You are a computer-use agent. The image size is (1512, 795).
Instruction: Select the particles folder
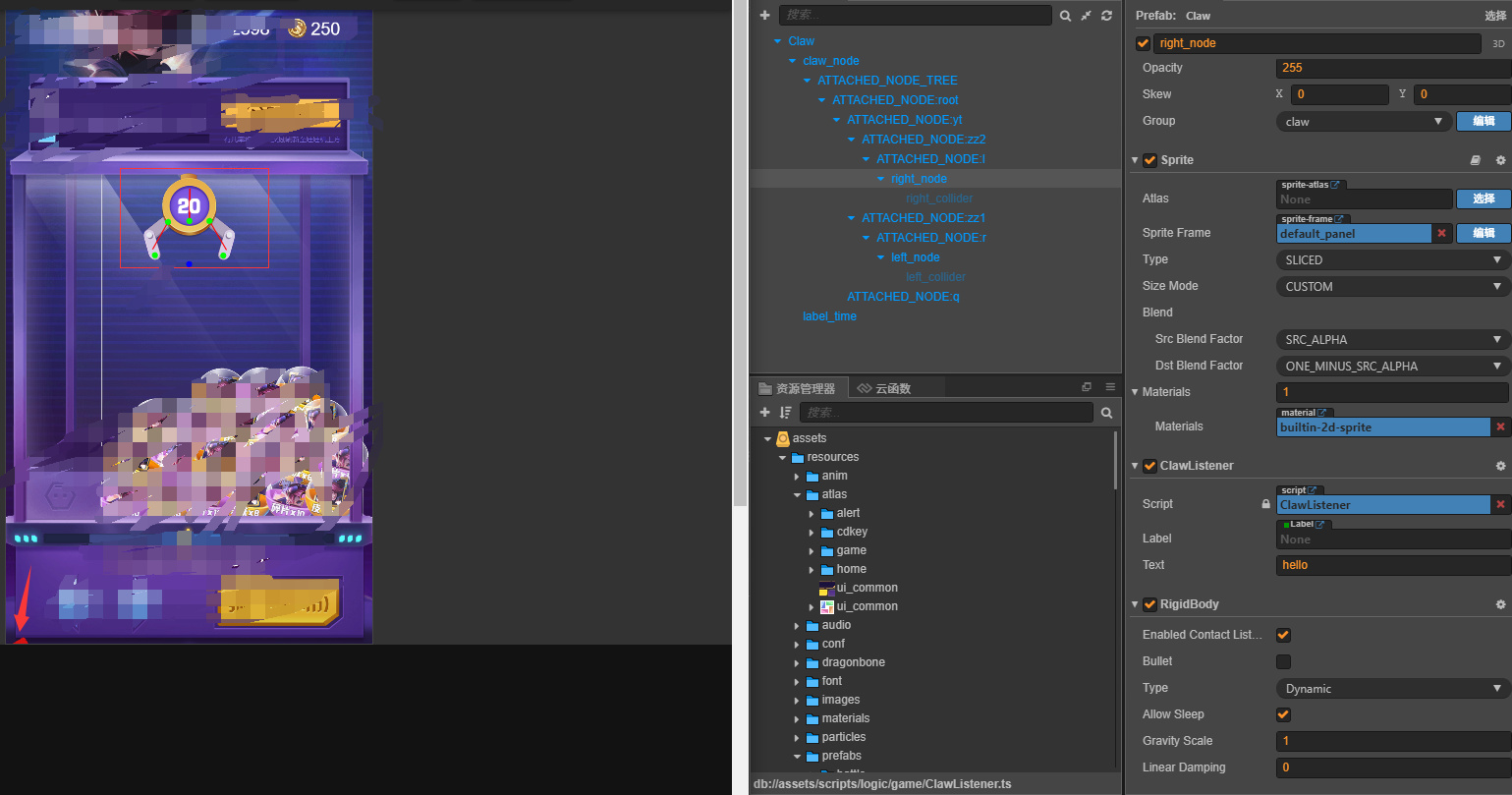(844, 737)
